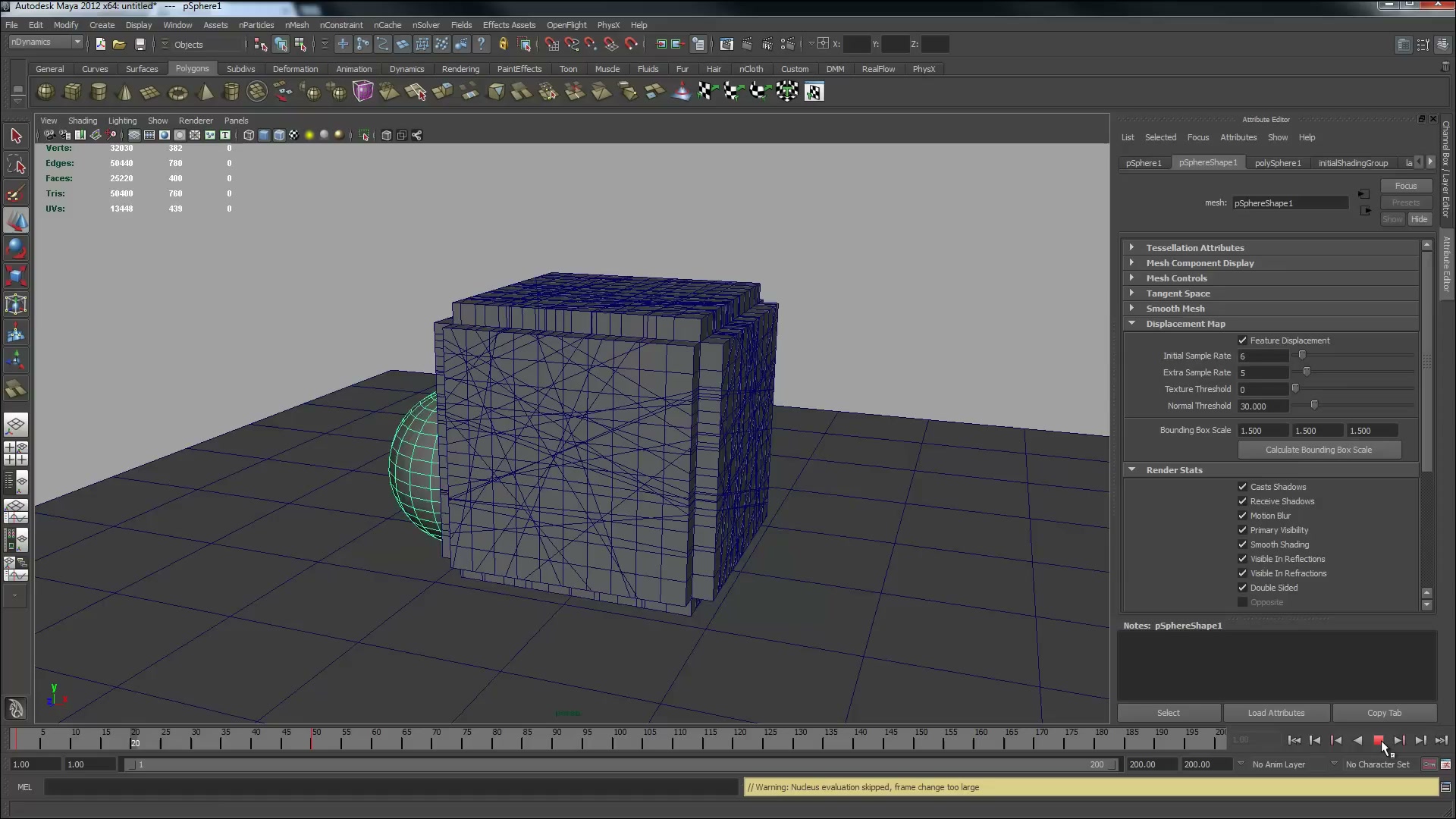Activate the Scale tool with red arrows
This screenshot has height=819, width=1456.
16,277
